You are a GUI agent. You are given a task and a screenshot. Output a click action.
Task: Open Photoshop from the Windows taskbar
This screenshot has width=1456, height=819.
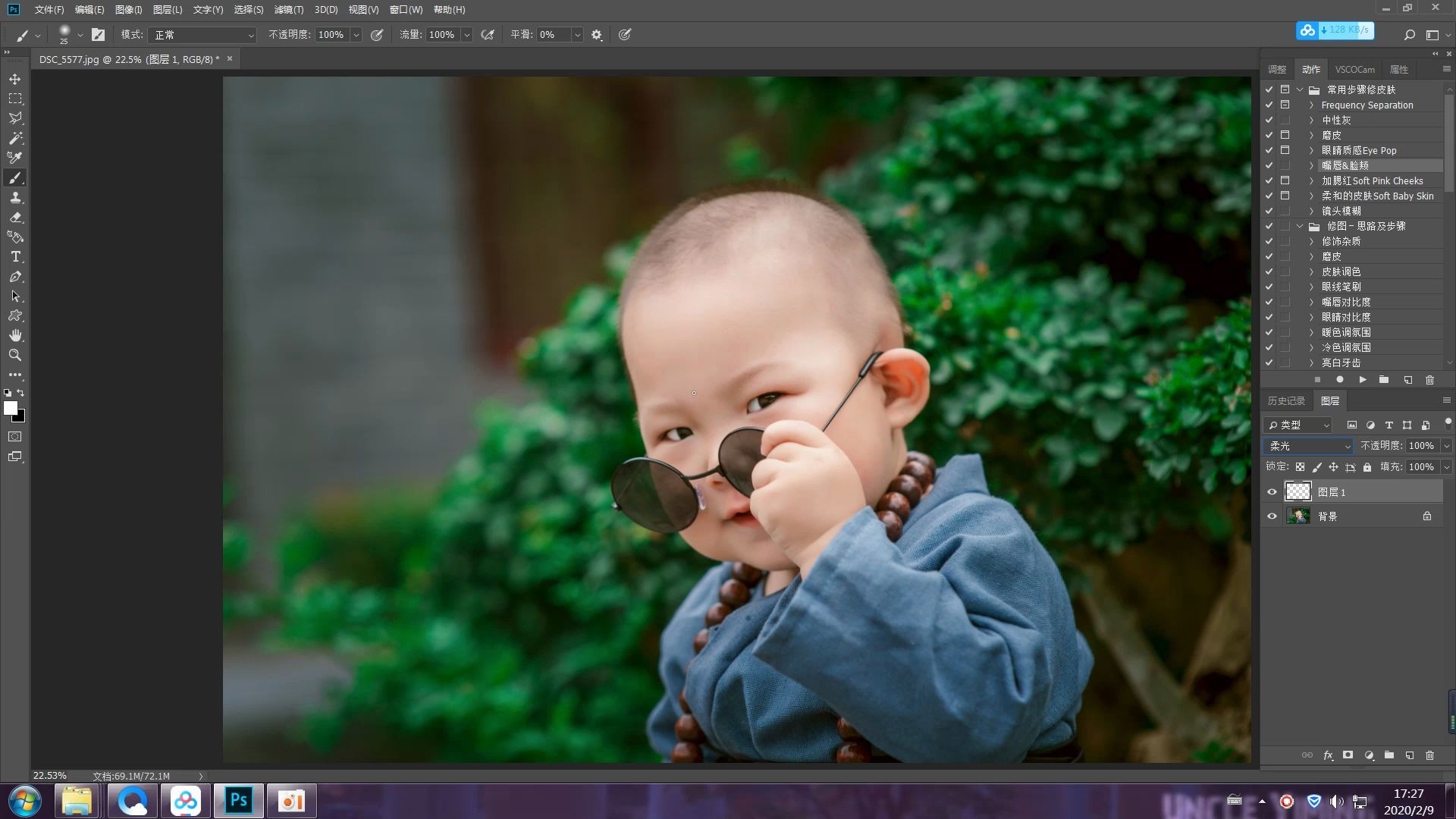(238, 801)
